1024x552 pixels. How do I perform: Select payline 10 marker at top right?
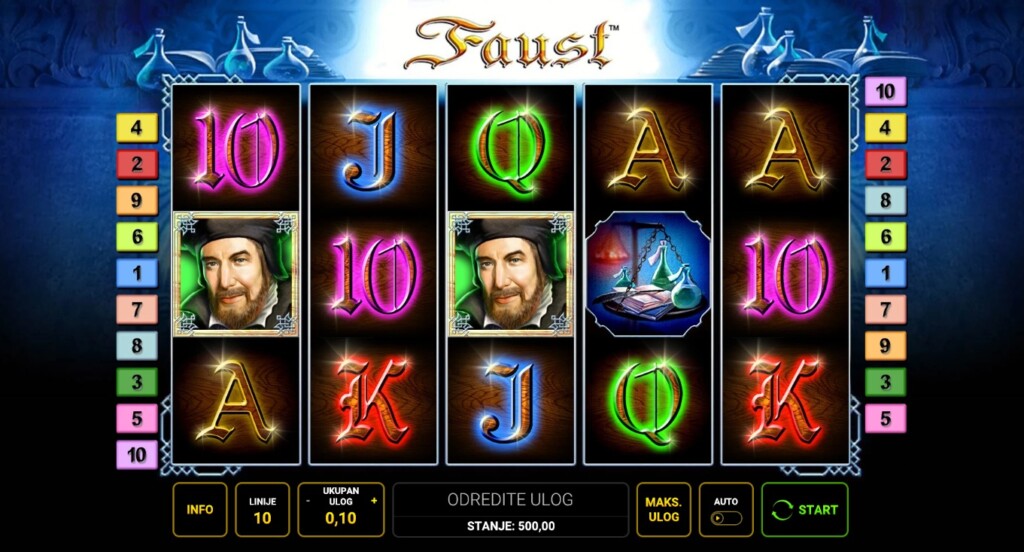tap(886, 91)
